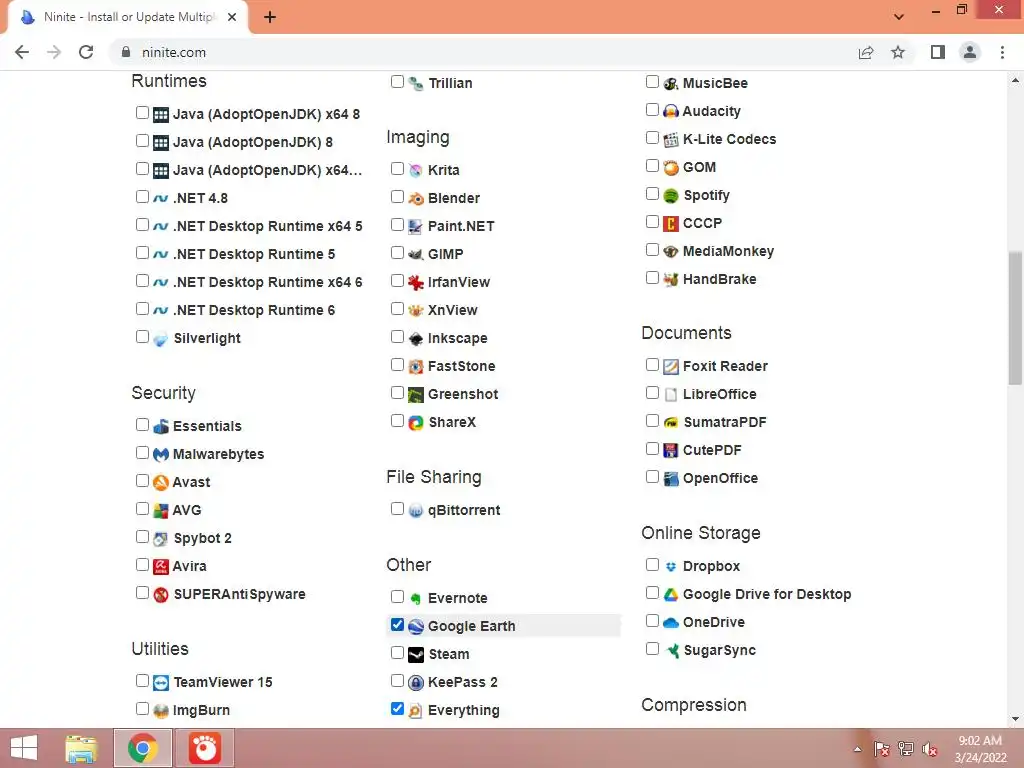1024x768 pixels.
Task: Click the Foxit Reader icon
Action: (x=671, y=366)
